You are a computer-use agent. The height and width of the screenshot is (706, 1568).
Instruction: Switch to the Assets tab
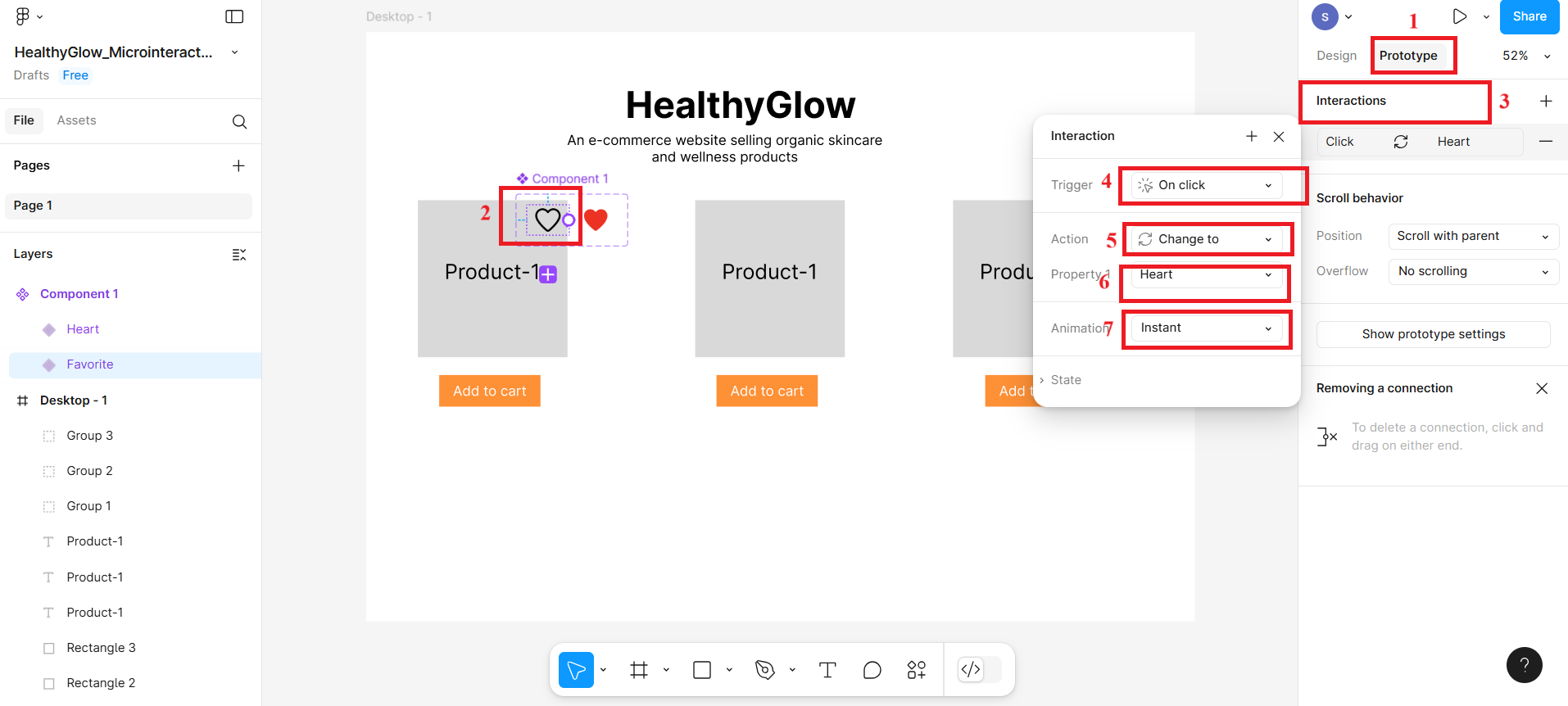(76, 120)
